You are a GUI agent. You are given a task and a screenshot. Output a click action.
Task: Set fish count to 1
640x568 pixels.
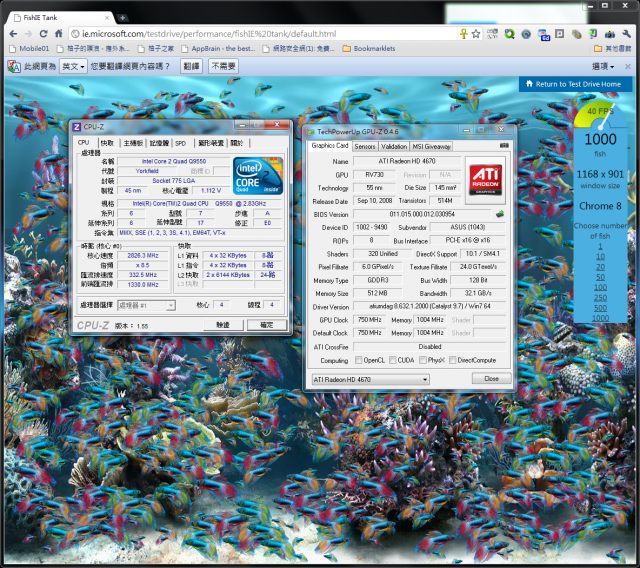click(600, 246)
